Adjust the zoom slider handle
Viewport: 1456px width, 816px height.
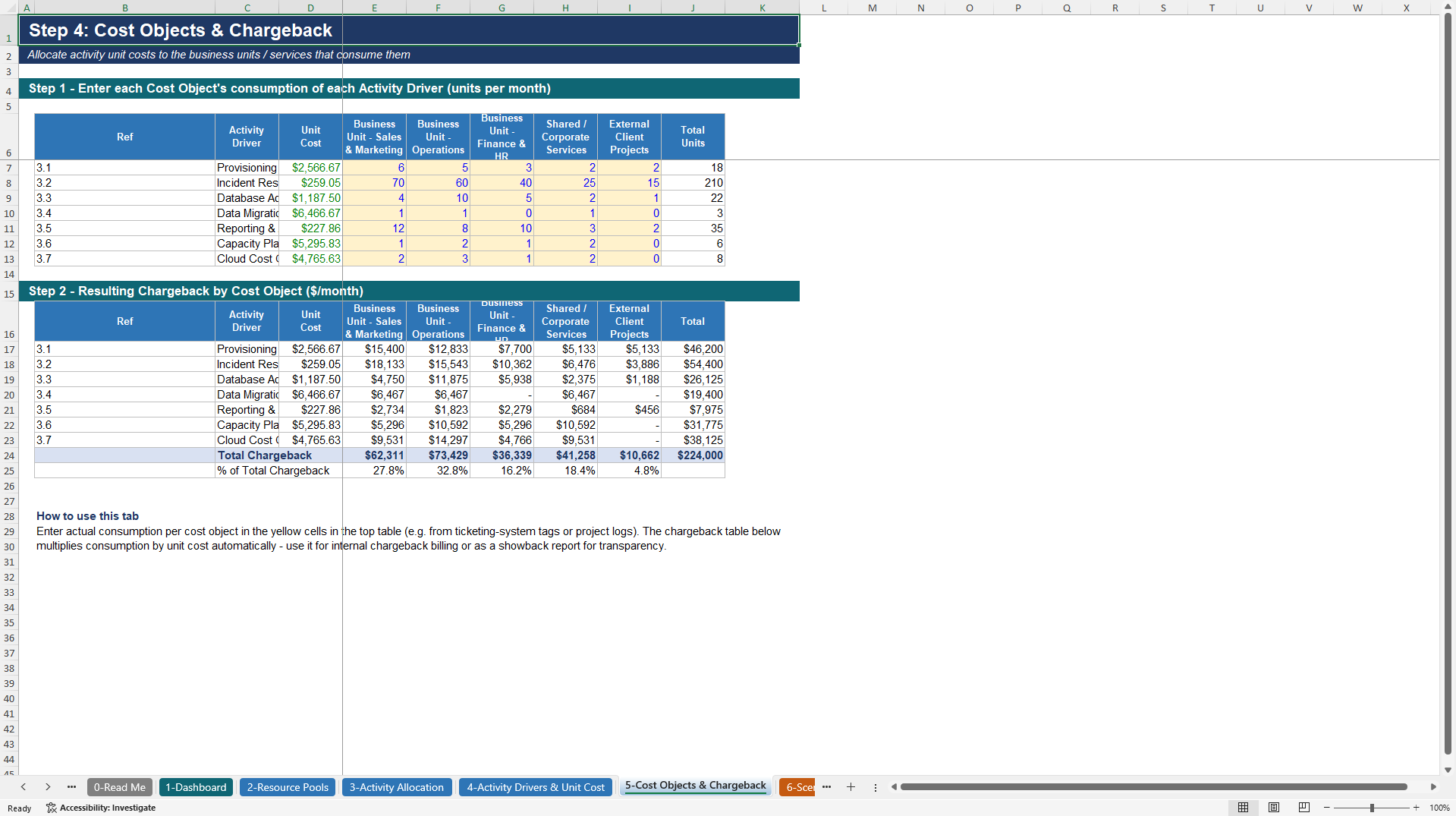[x=1372, y=808]
